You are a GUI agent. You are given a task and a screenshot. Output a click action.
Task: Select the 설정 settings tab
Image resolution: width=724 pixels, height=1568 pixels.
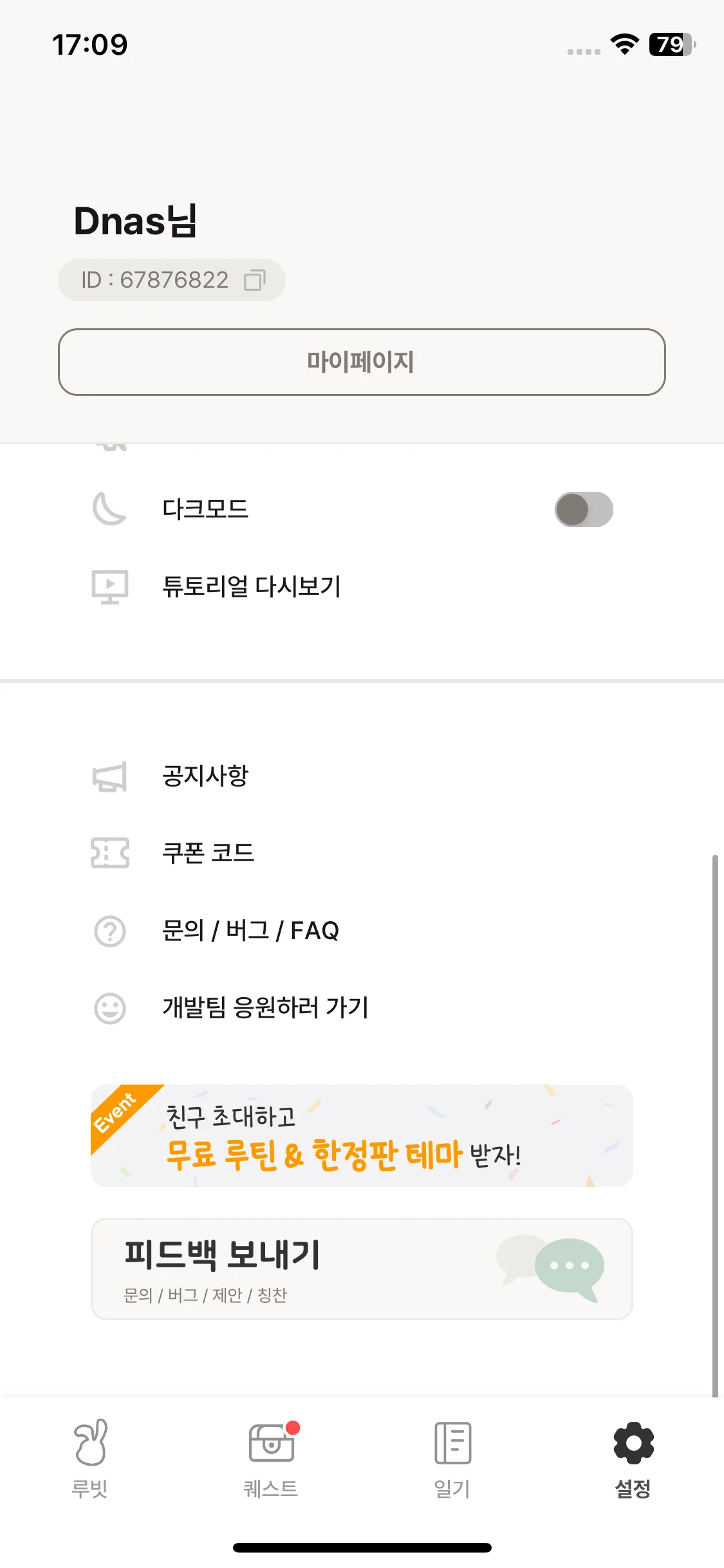pos(633,1459)
